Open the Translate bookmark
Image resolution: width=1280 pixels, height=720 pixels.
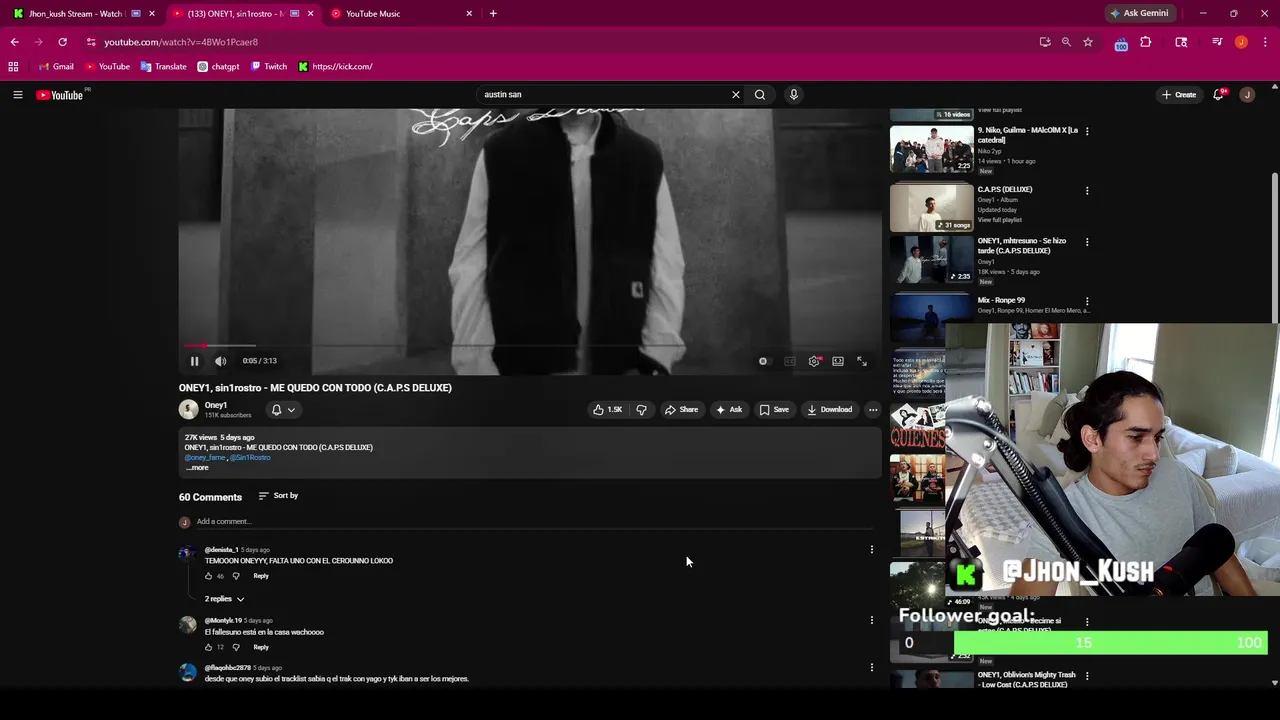tap(163, 67)
